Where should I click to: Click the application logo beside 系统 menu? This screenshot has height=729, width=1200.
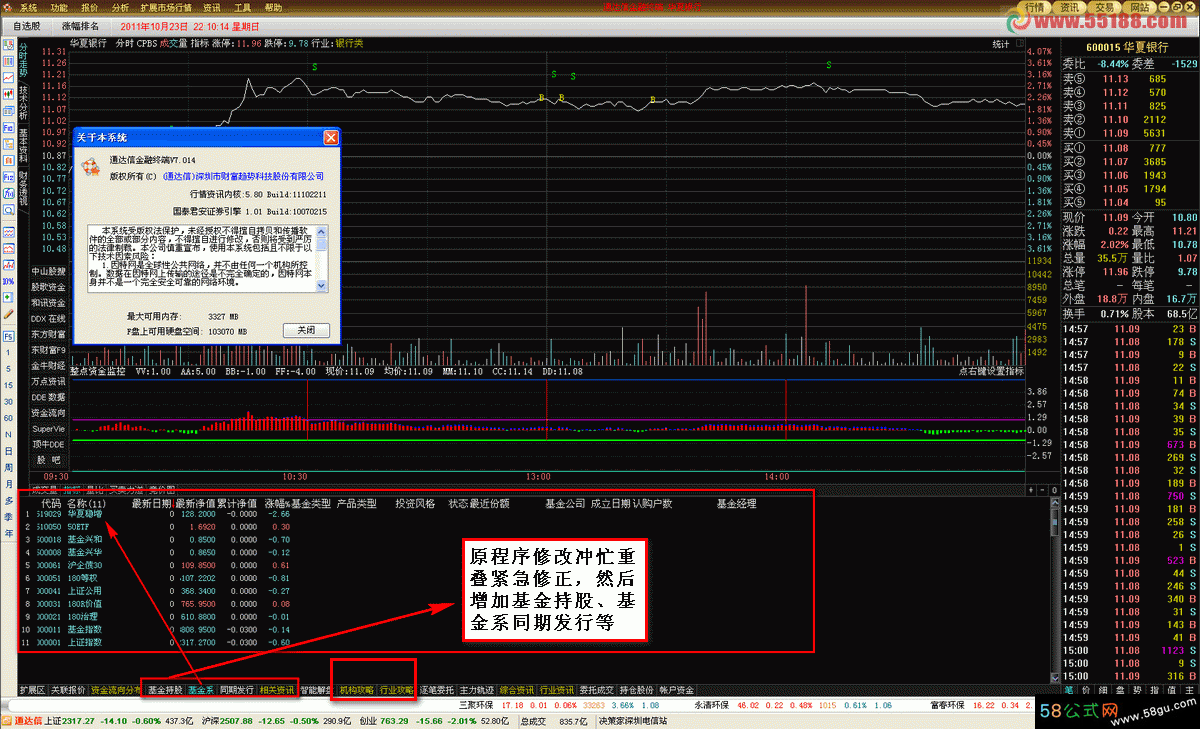8,7
